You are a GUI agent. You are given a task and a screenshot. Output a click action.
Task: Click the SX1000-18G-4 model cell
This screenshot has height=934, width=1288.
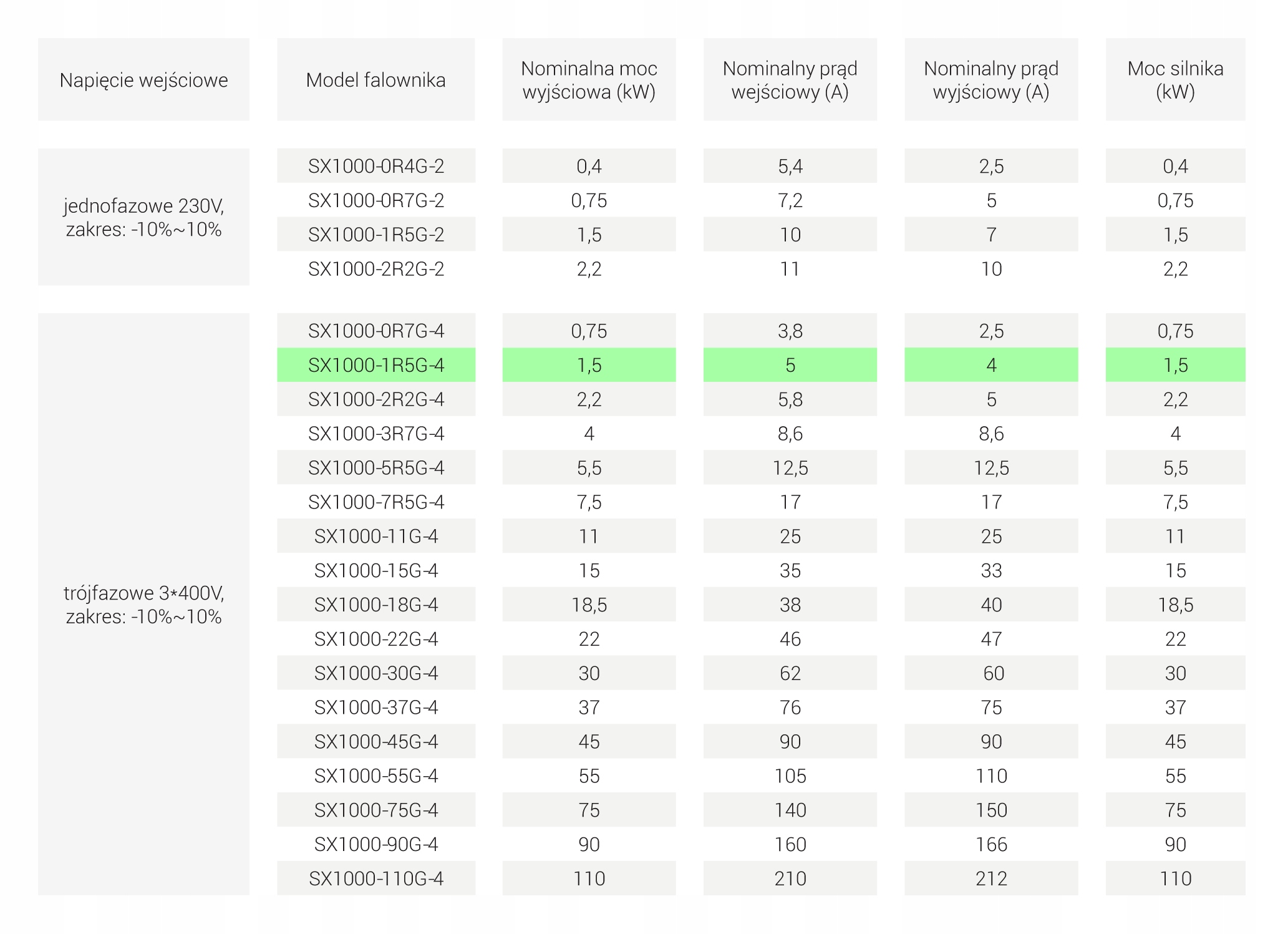[376, 605]
